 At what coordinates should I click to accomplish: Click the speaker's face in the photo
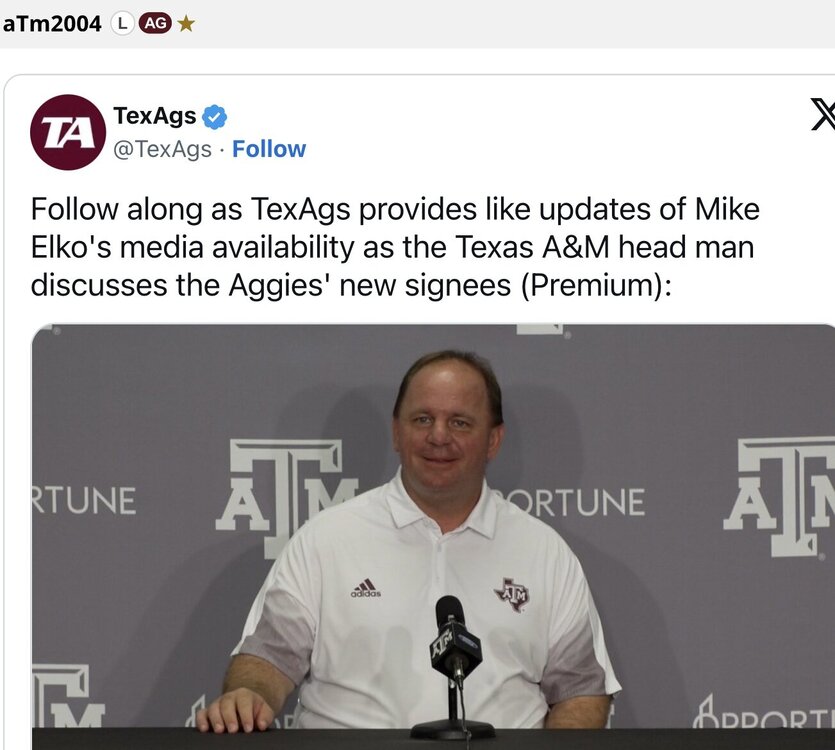tap(446, 426)
